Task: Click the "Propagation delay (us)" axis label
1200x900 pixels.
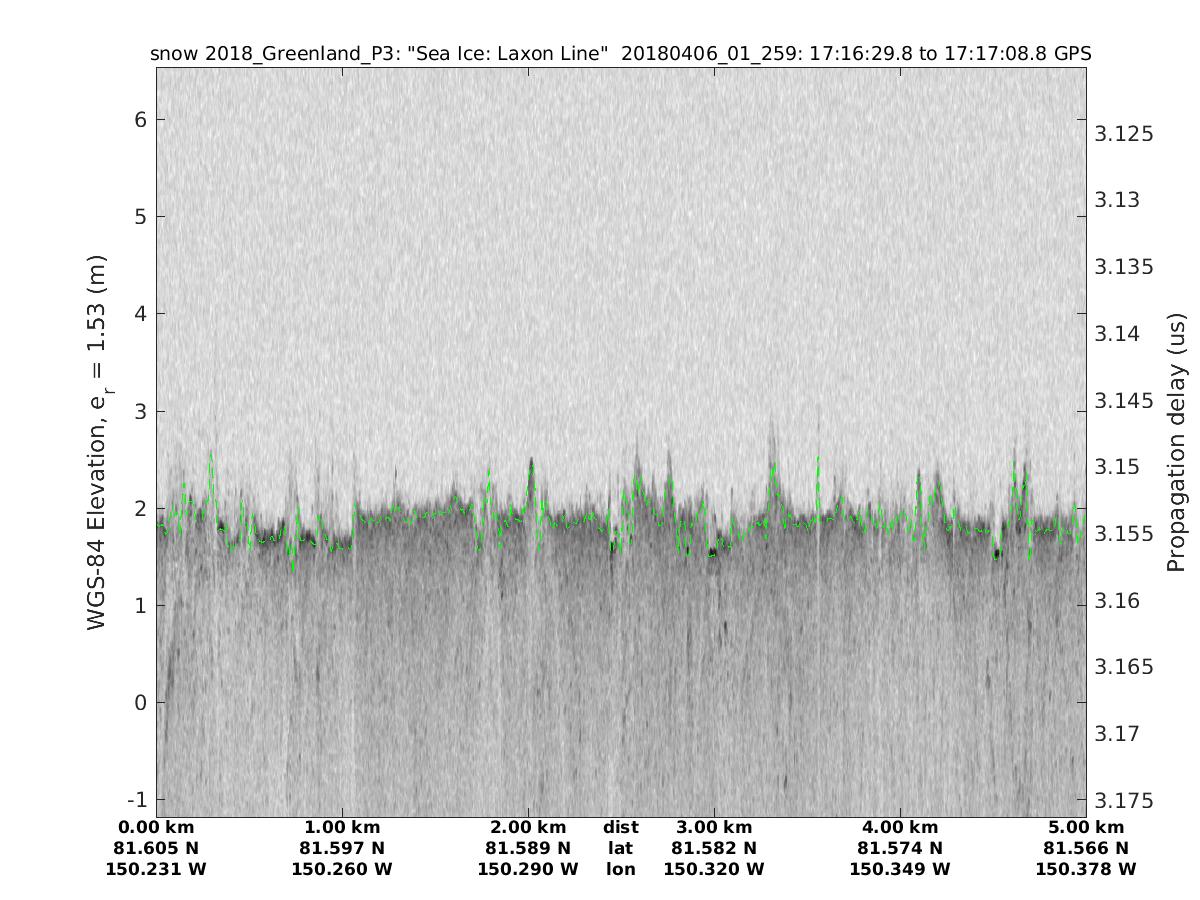Action: tap(1176, 443)
